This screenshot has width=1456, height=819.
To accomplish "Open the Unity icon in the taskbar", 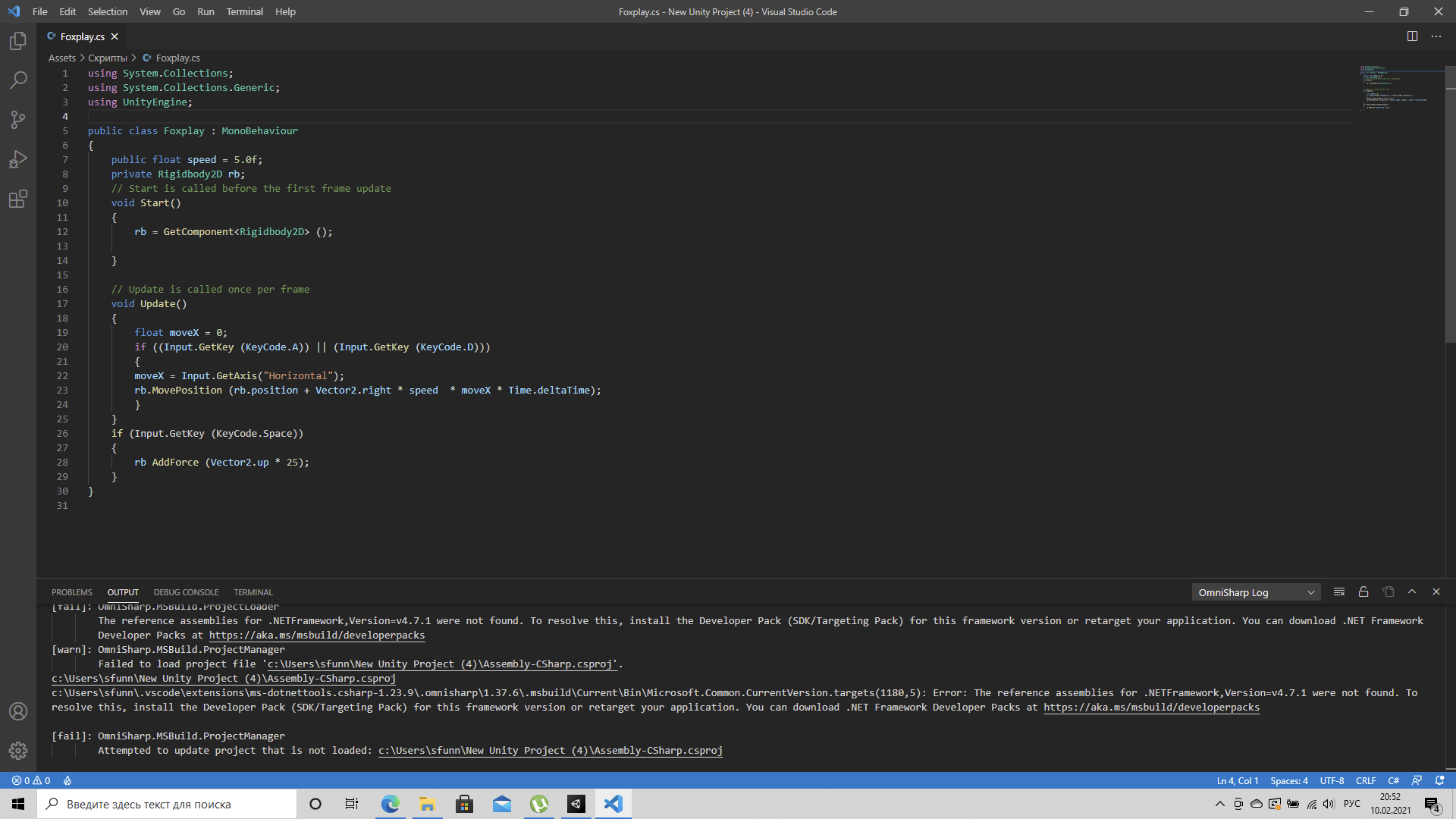I will 576,804.
